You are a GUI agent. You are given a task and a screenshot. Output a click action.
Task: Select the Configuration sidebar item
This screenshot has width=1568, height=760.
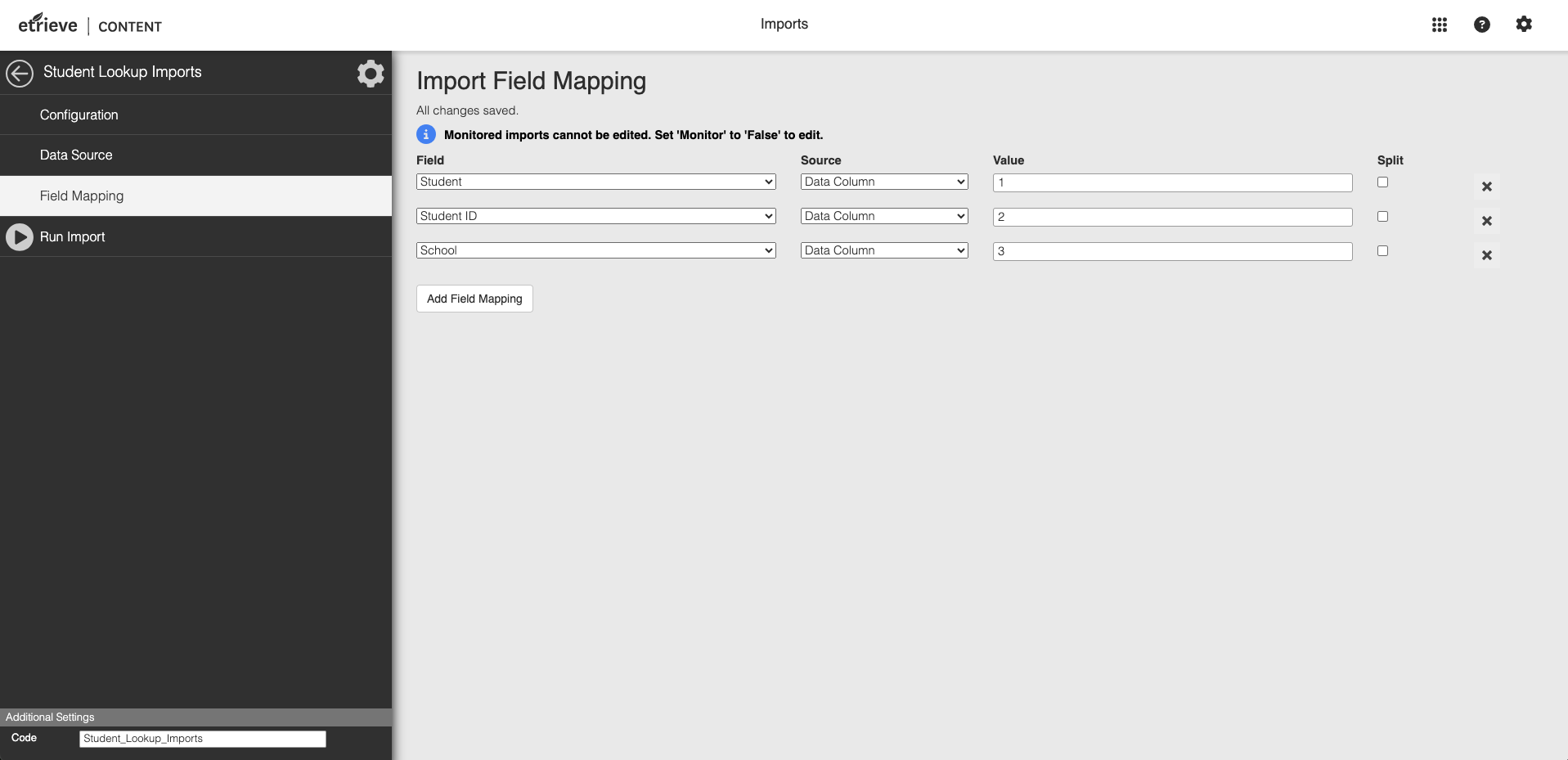[79, 115]
